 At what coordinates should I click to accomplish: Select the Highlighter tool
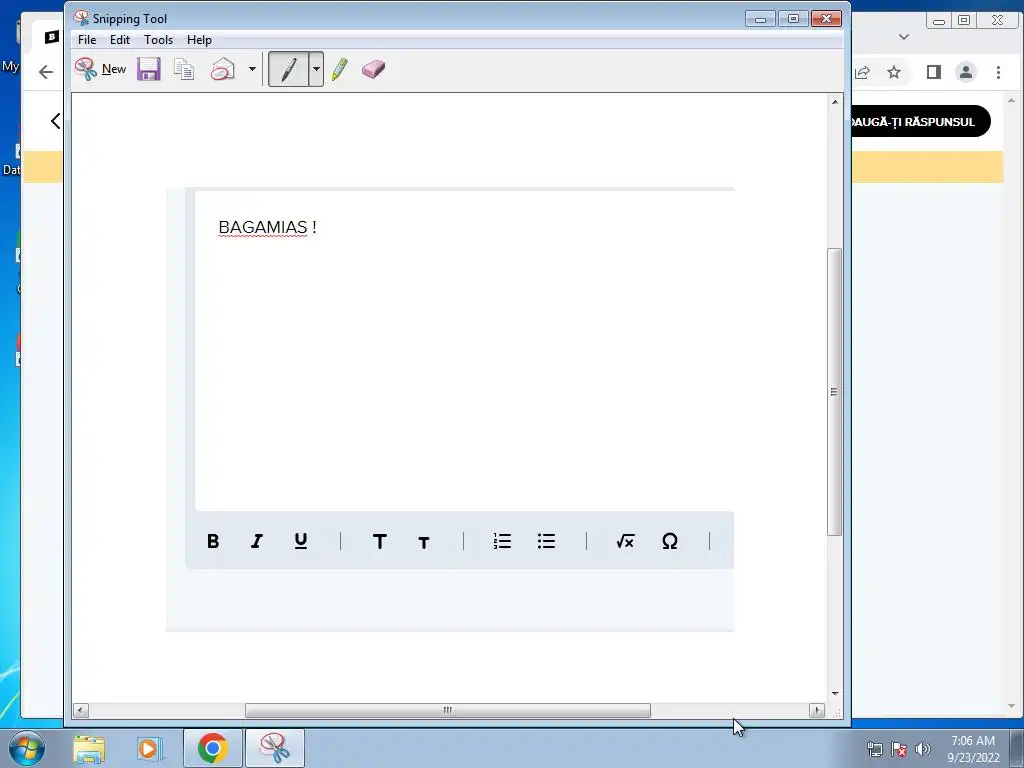click(340, 69)
